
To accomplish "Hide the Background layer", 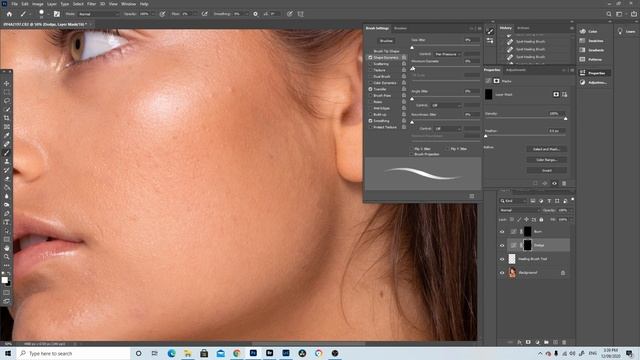I will click(x=502, y=273).
